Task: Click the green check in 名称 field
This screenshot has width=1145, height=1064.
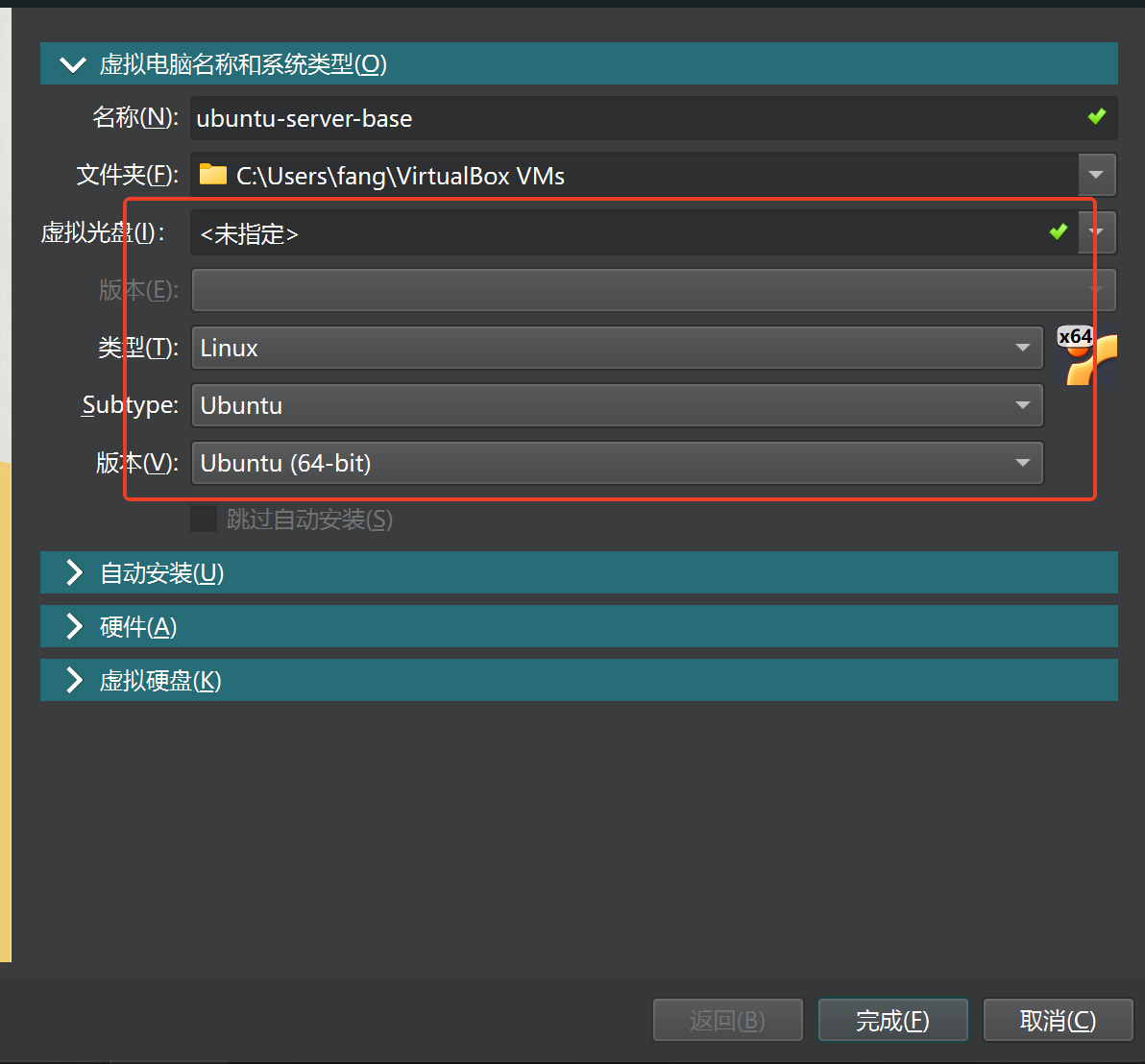Action: [1096, 116]
